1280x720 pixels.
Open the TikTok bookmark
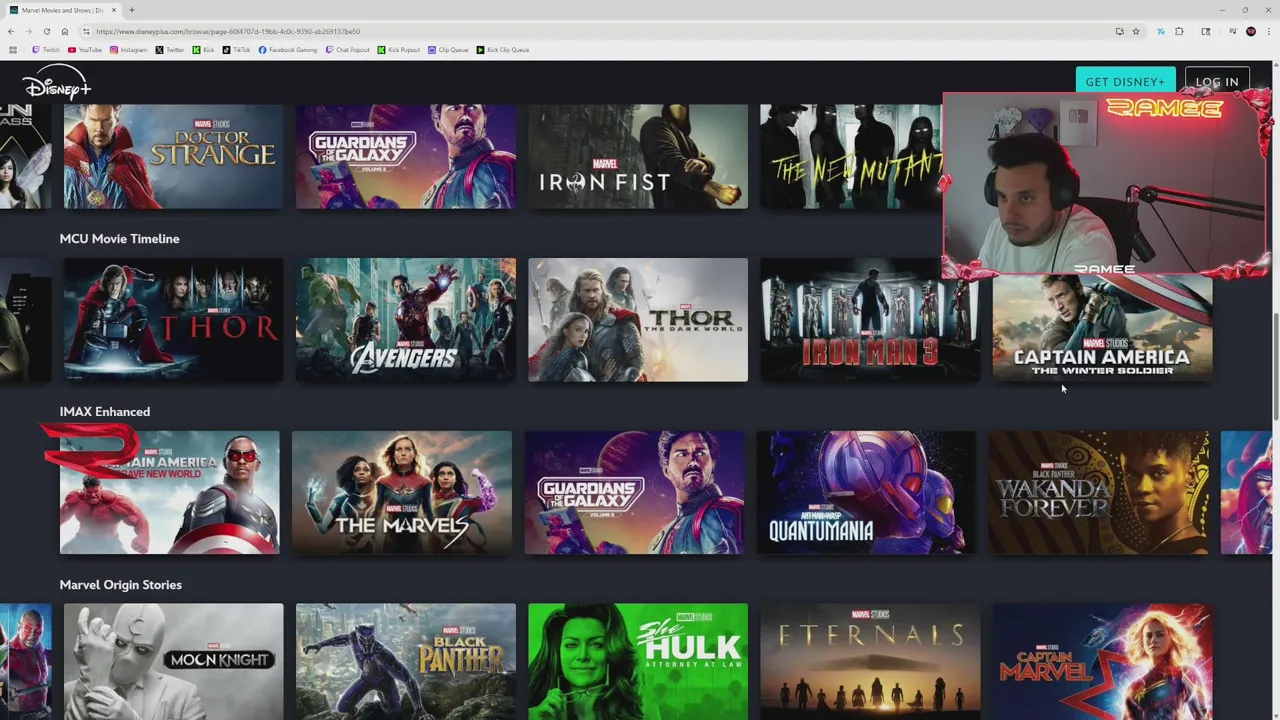(x=236, y=50)
